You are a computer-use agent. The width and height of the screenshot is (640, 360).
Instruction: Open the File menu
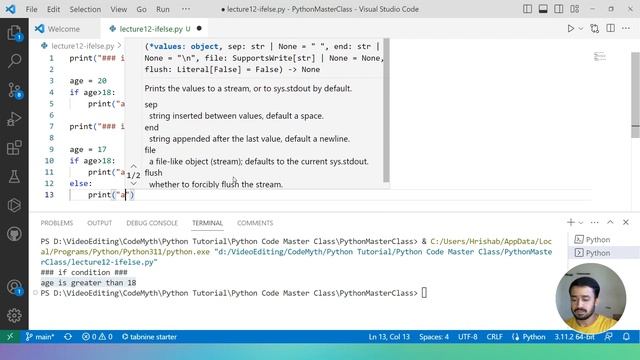click(31, 9)
